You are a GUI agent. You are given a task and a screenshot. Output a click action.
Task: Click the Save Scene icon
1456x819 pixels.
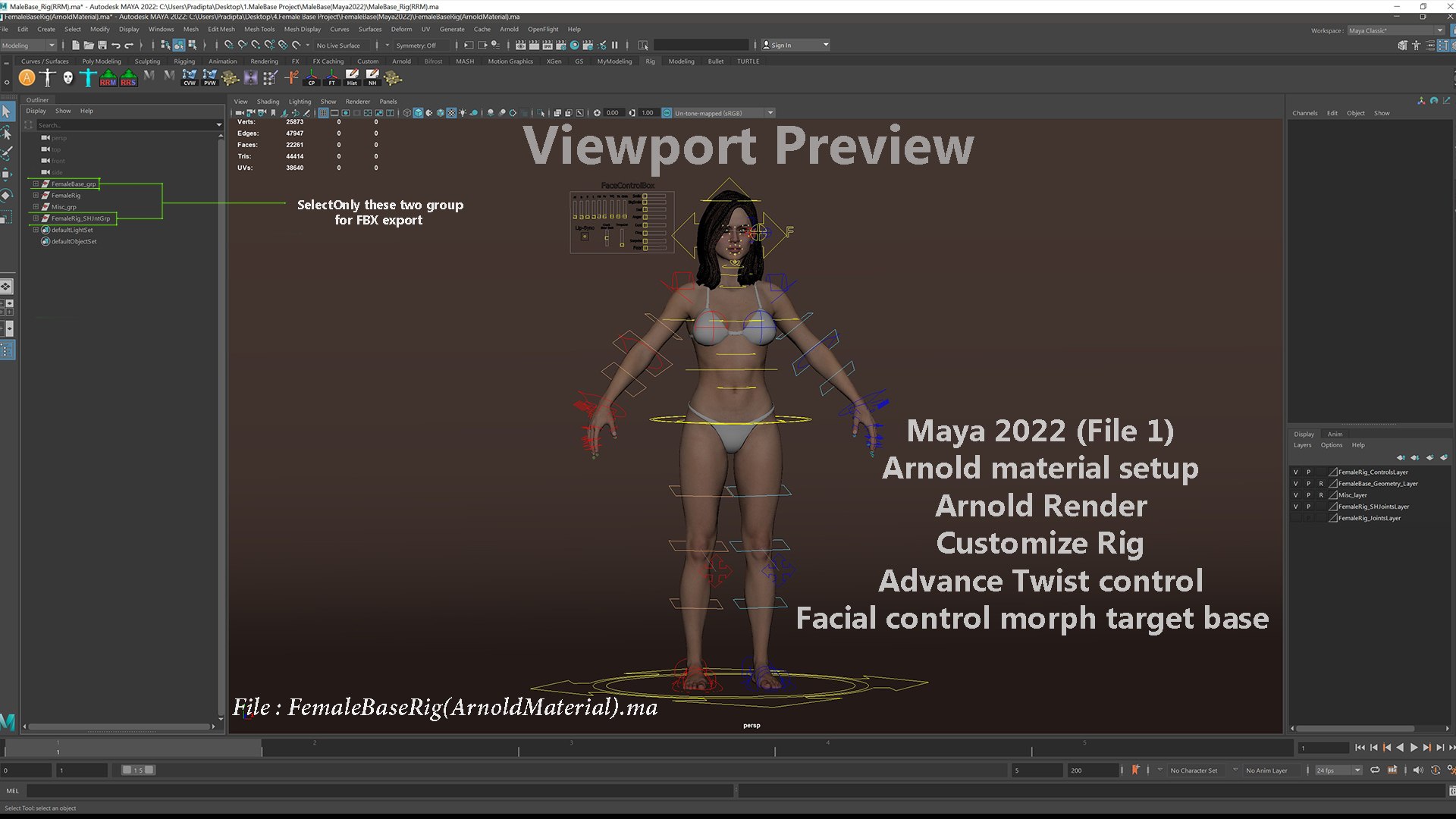102,45
